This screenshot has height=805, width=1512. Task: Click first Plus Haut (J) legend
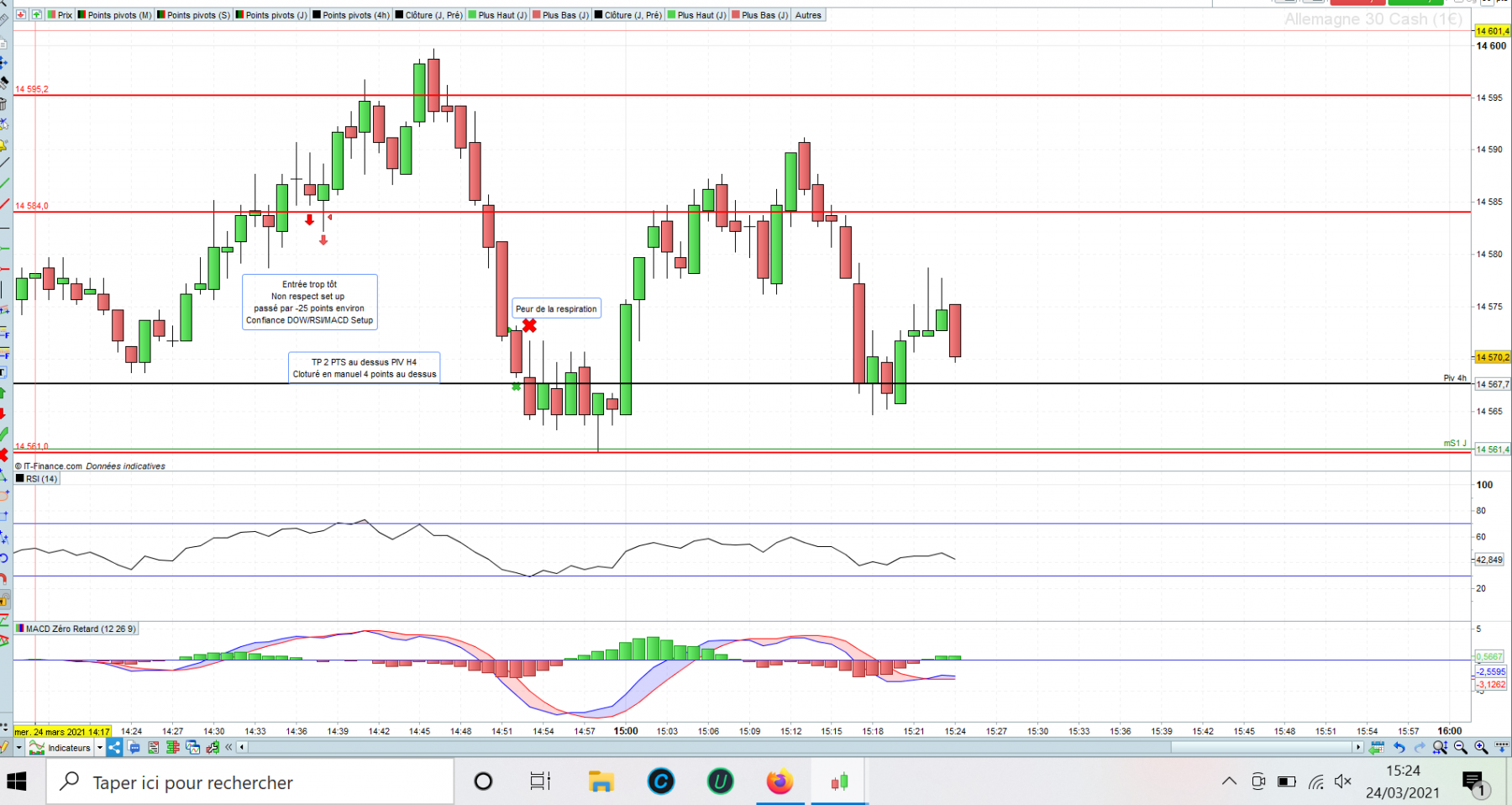(x=497, y=15)
